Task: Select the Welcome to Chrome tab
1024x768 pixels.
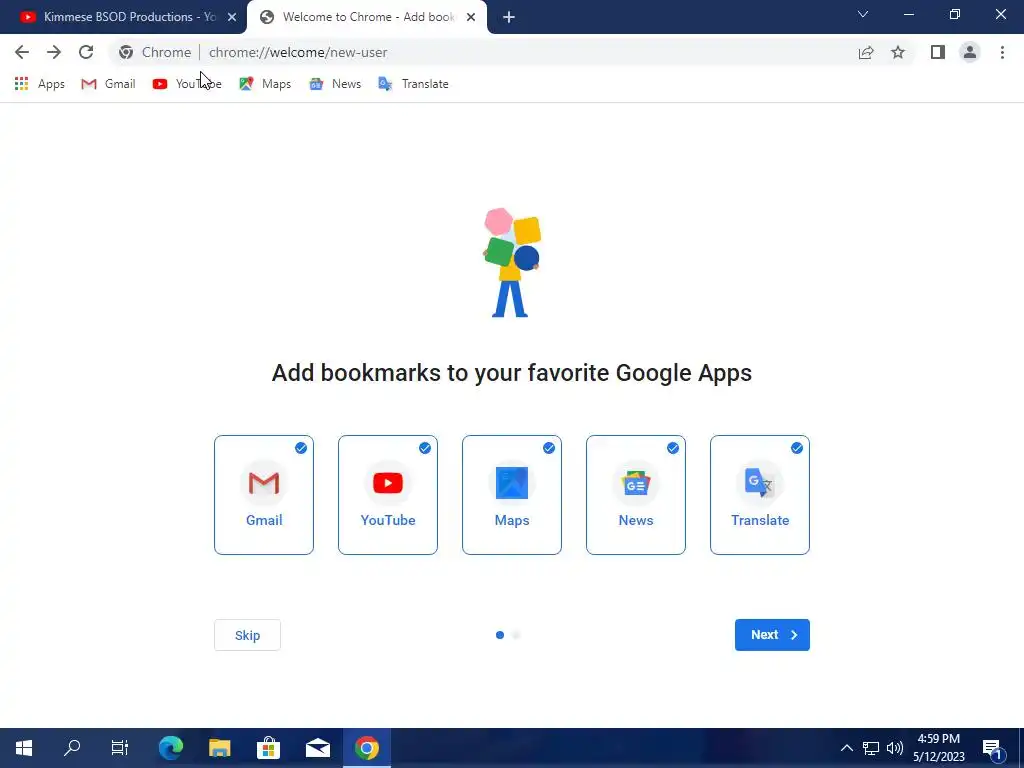Action: [x=367, y=17]
